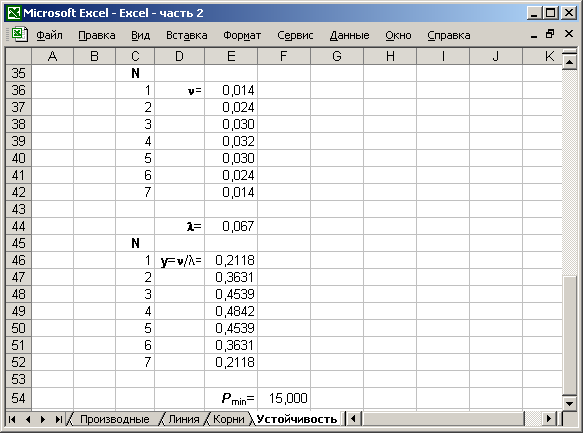
Task: Go to first sheet tab arrow
Action: coord(12,420)
